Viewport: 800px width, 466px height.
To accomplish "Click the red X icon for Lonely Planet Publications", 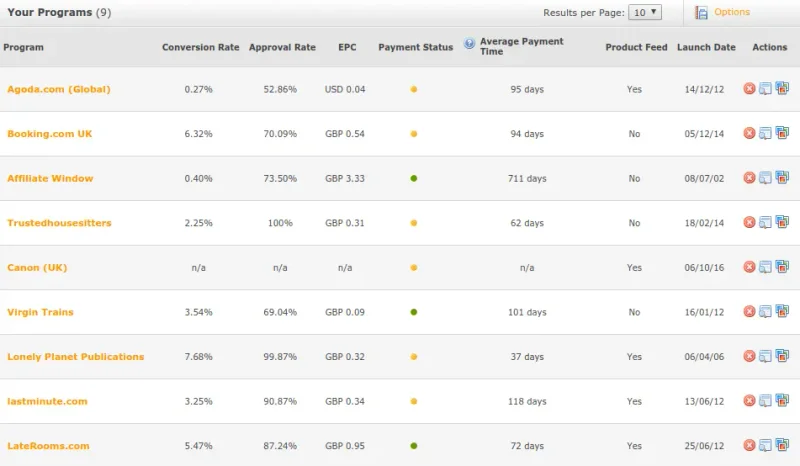I will (749, 356).
